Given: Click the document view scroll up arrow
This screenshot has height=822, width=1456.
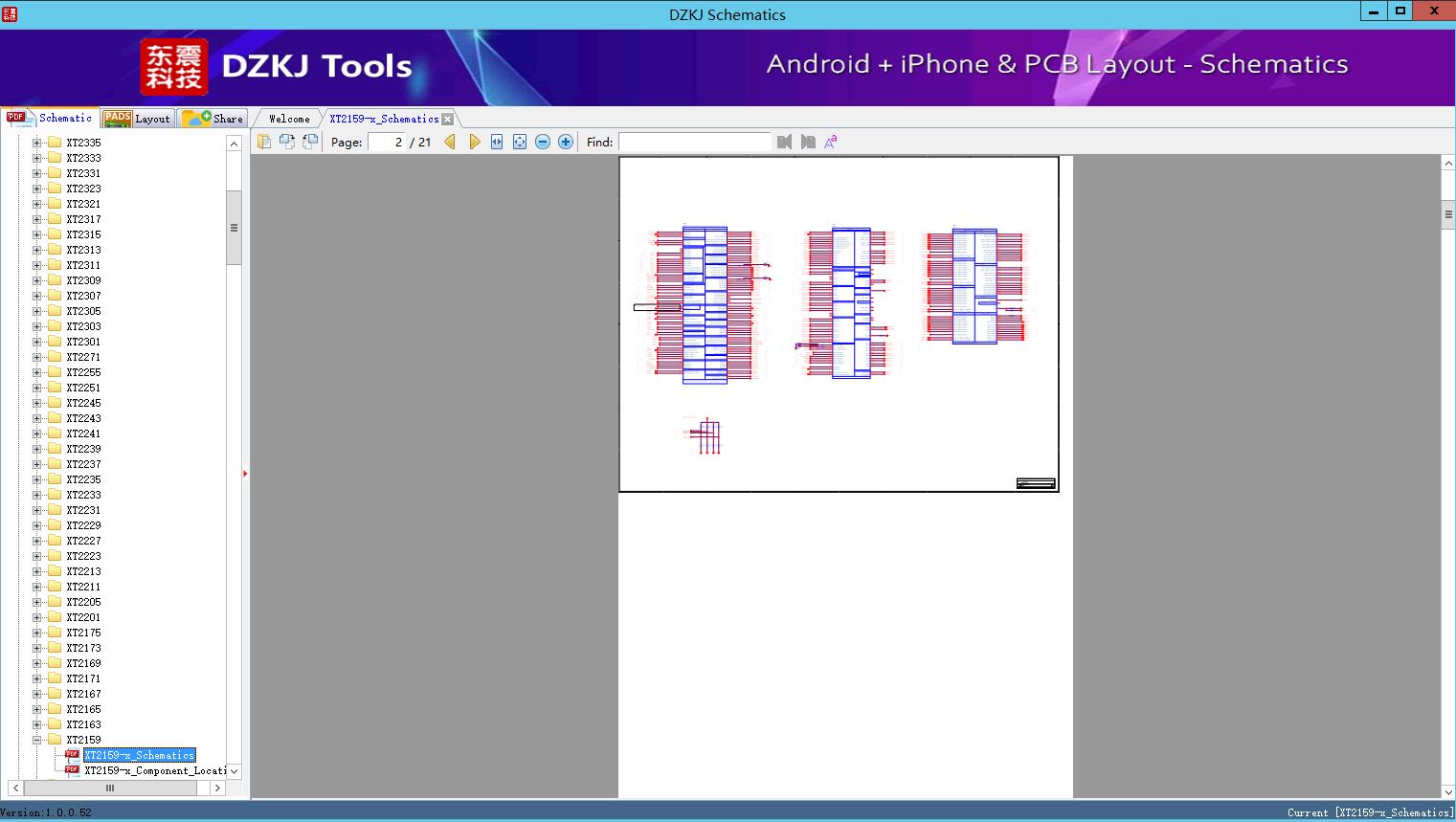Looking at the screenshot, I should pyautogui.click(x=1448, y=164).
